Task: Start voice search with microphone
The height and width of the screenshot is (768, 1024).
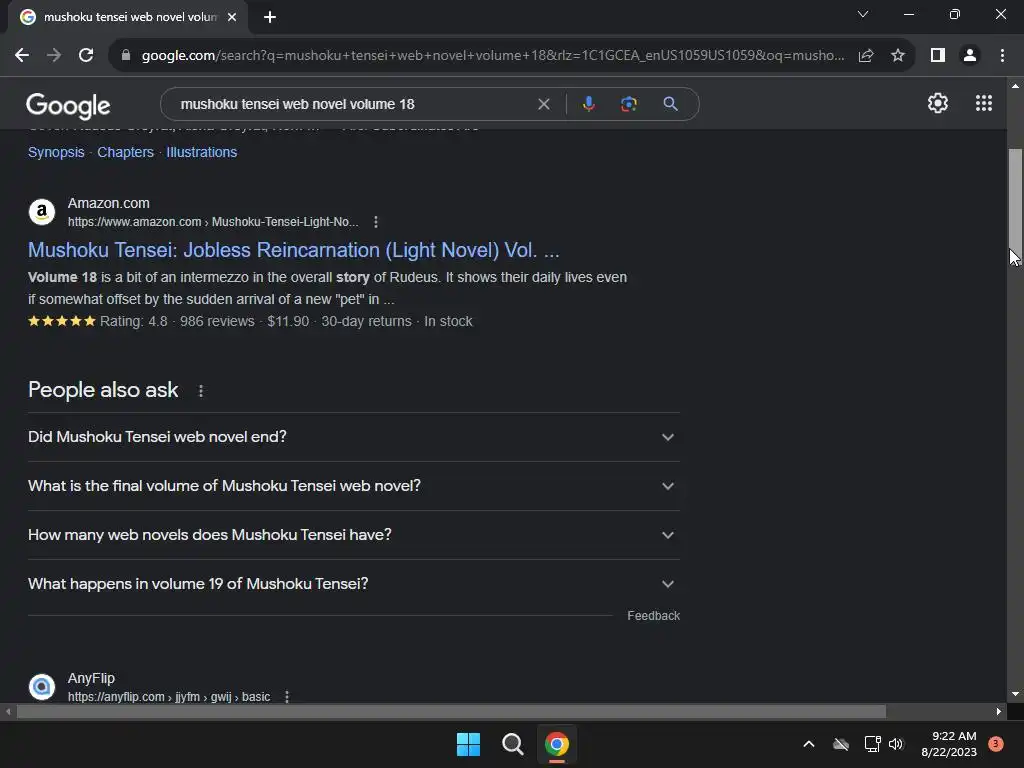Action: point(588,104)
